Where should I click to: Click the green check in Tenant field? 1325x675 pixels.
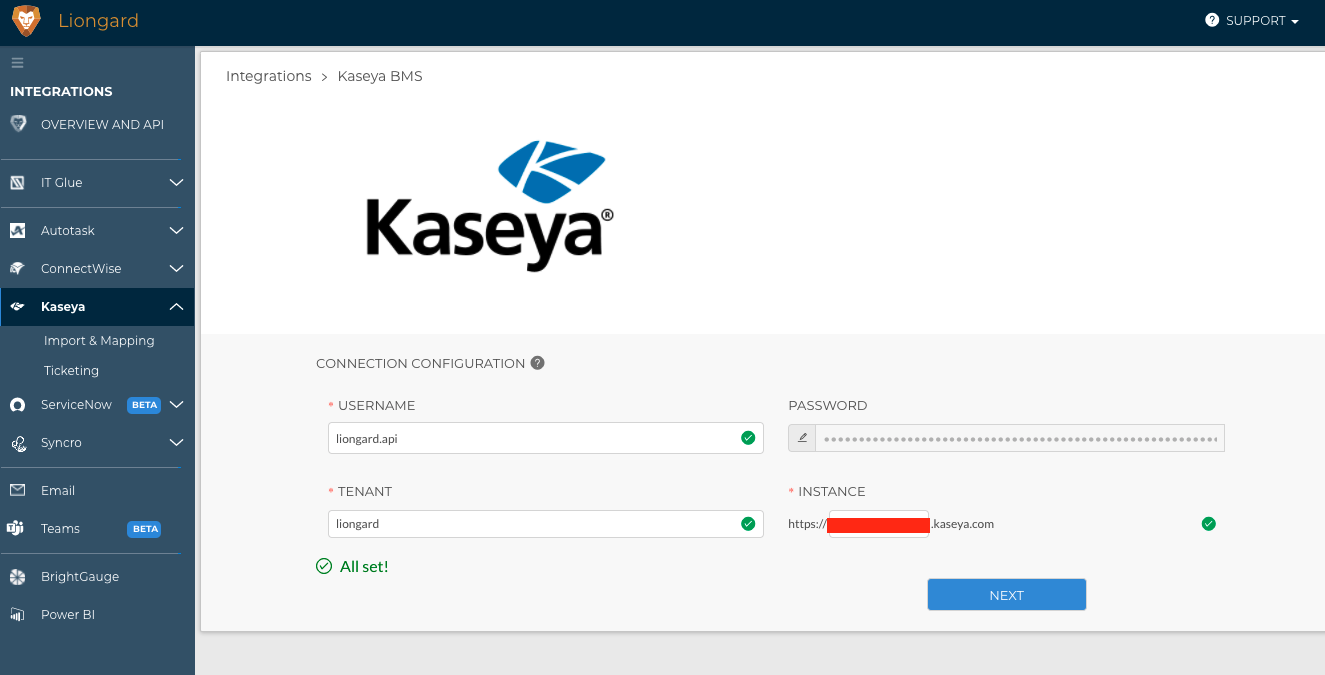coord(748,523)
